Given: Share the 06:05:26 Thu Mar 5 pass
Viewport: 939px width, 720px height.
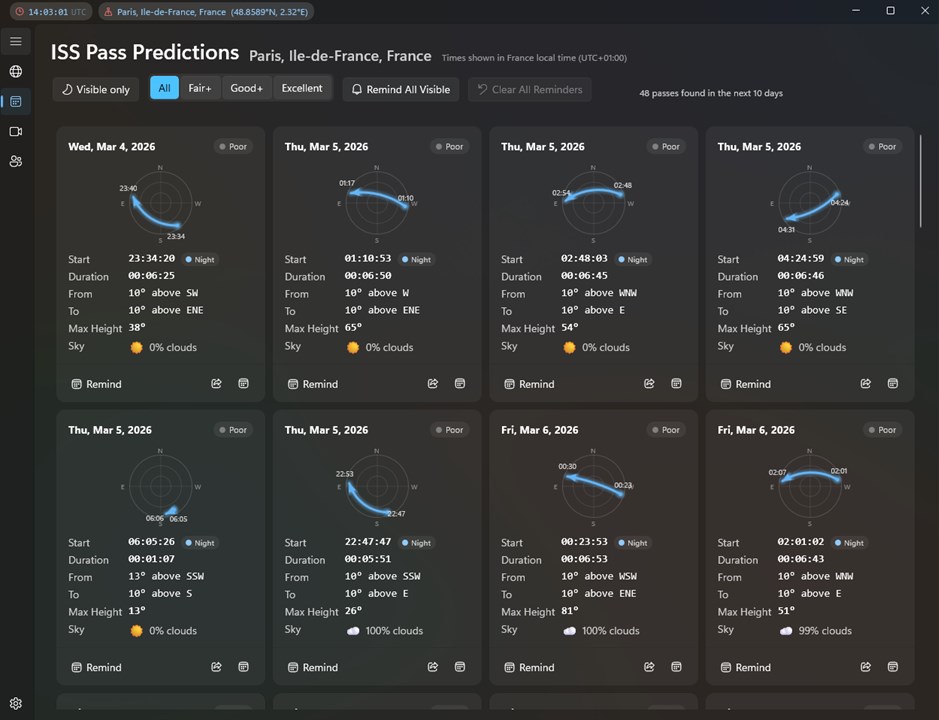Looking at the screenshot, I should [x=216, y=667].
